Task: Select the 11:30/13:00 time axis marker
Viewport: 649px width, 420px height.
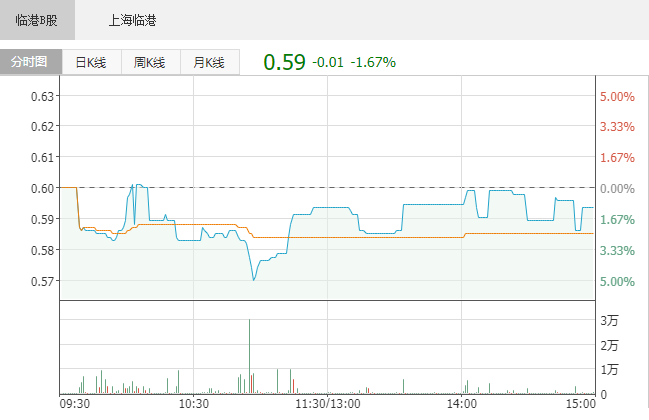Action: pos(328,404)
